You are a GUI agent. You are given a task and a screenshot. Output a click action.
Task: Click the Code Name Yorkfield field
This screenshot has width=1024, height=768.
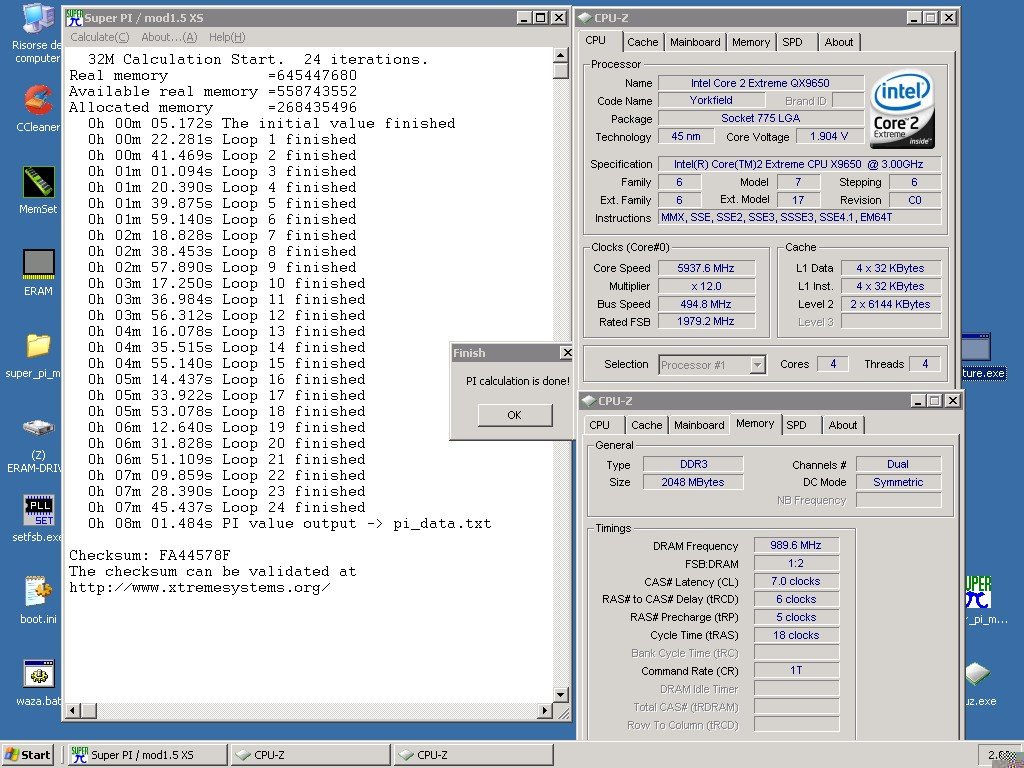711,100
